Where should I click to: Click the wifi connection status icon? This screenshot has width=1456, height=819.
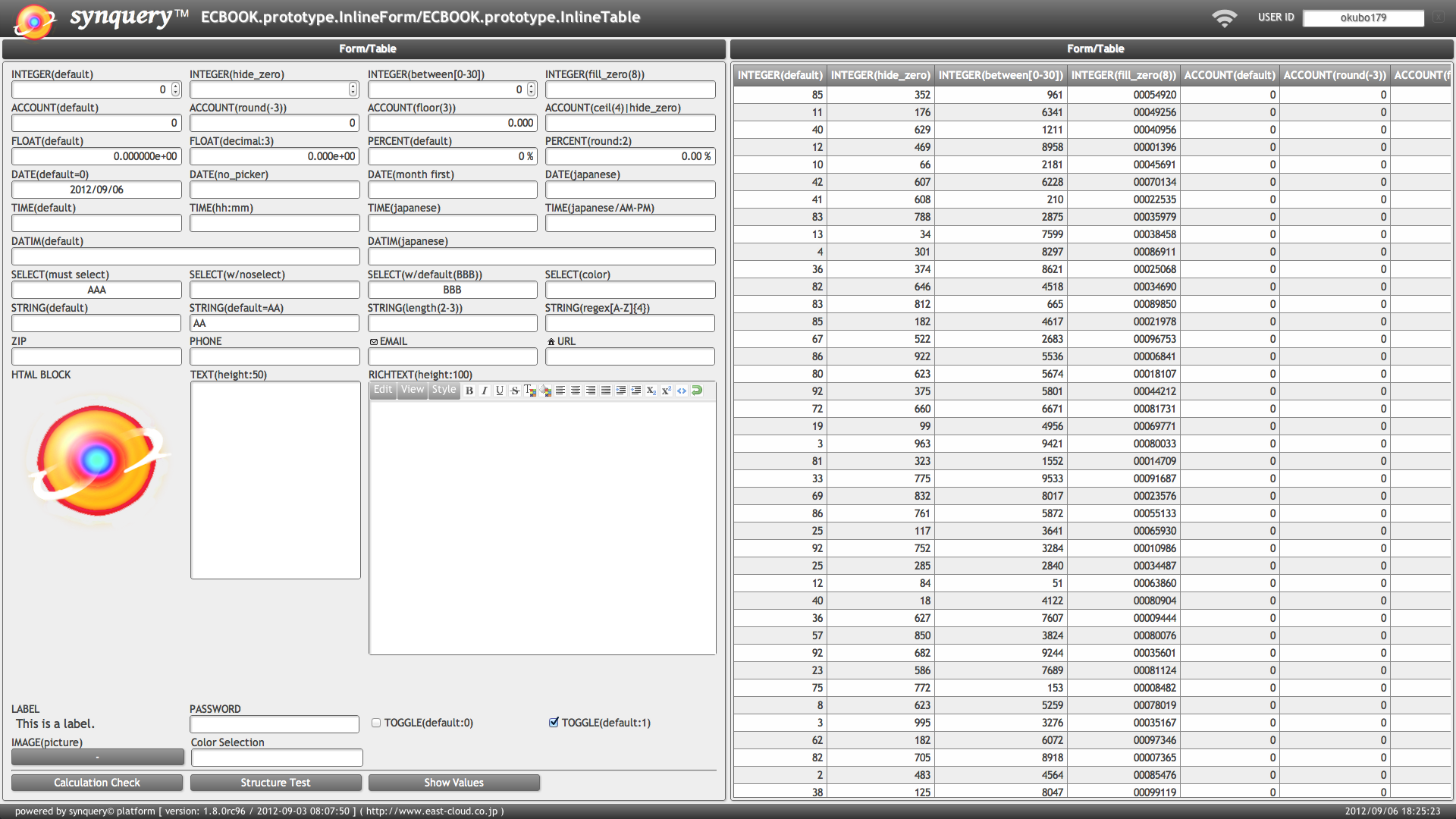1224,17
